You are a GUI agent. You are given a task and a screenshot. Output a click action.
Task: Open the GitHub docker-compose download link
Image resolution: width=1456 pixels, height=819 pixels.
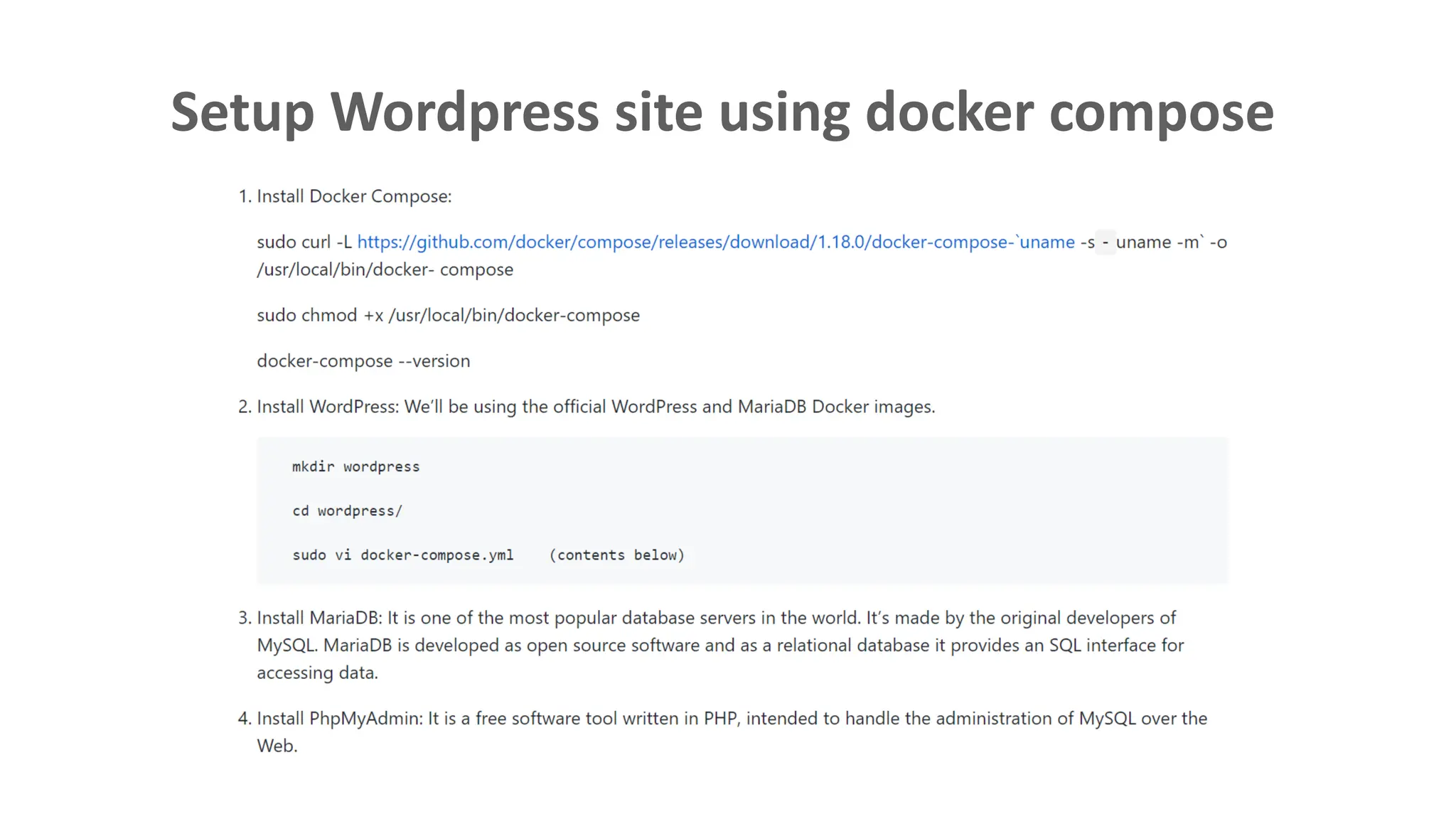715,242
